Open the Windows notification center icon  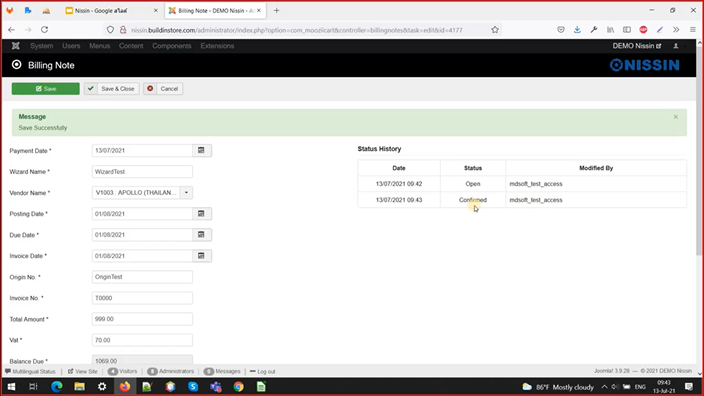pyautogui.click(x=689, y=387)
